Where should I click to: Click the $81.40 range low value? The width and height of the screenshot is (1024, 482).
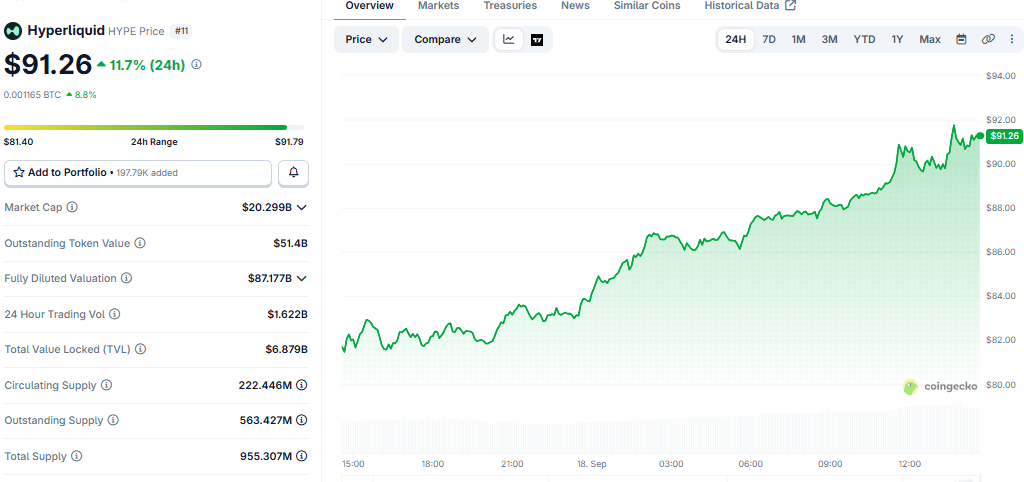[x=17, y=142]
